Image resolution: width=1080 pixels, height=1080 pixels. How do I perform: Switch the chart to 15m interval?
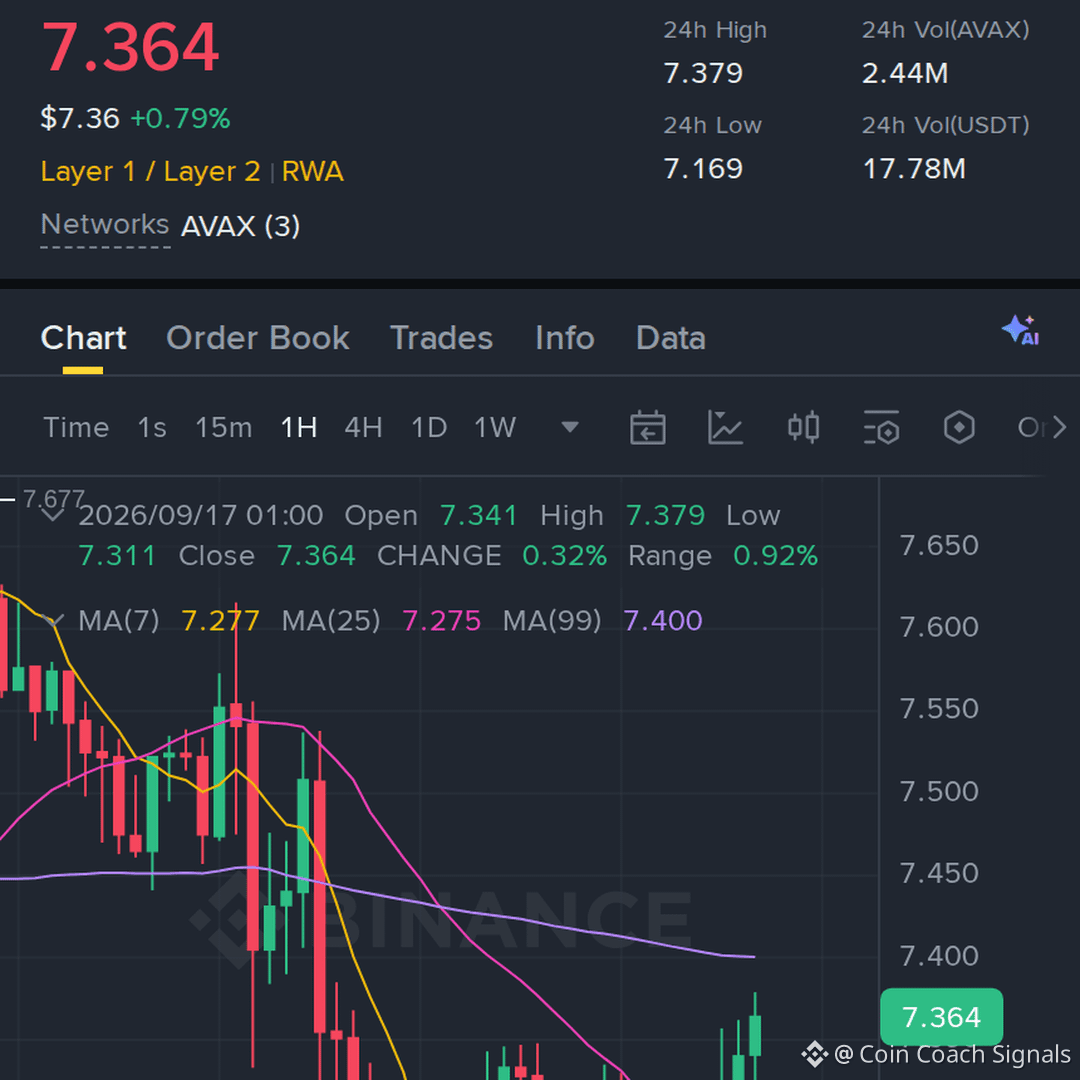224,428
